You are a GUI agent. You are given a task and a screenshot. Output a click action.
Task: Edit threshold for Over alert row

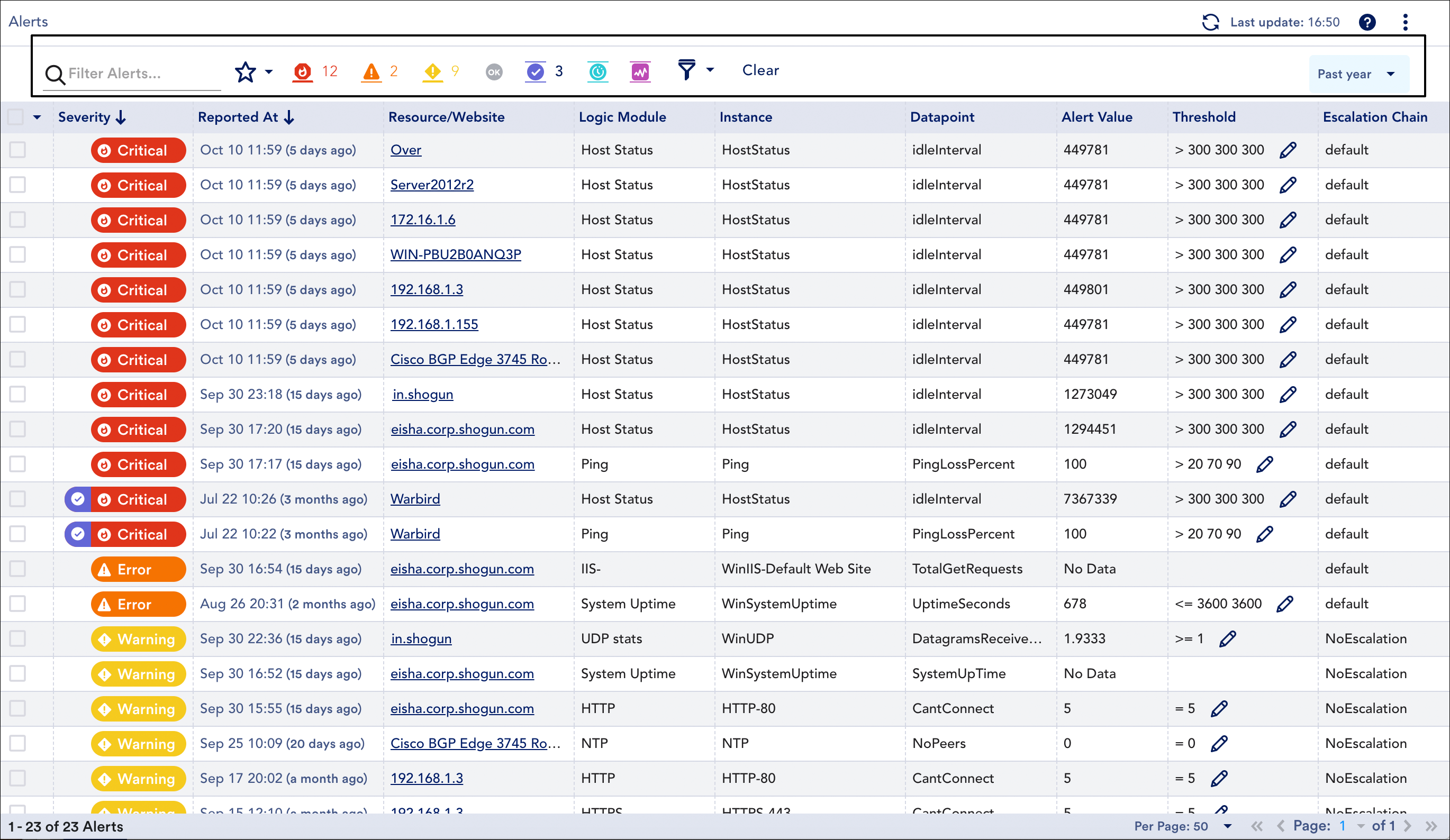click(x=1288, y=150)
